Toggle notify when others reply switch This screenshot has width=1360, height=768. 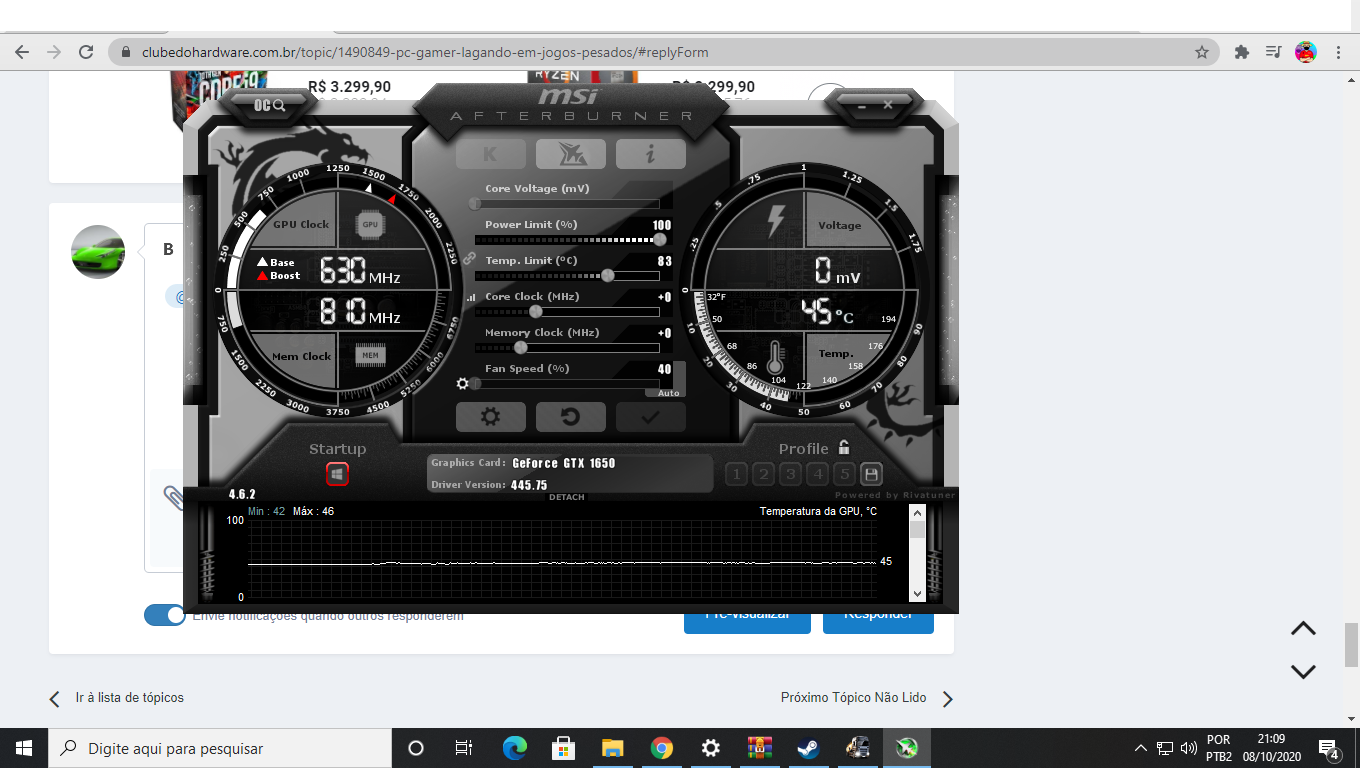[165, 615]
